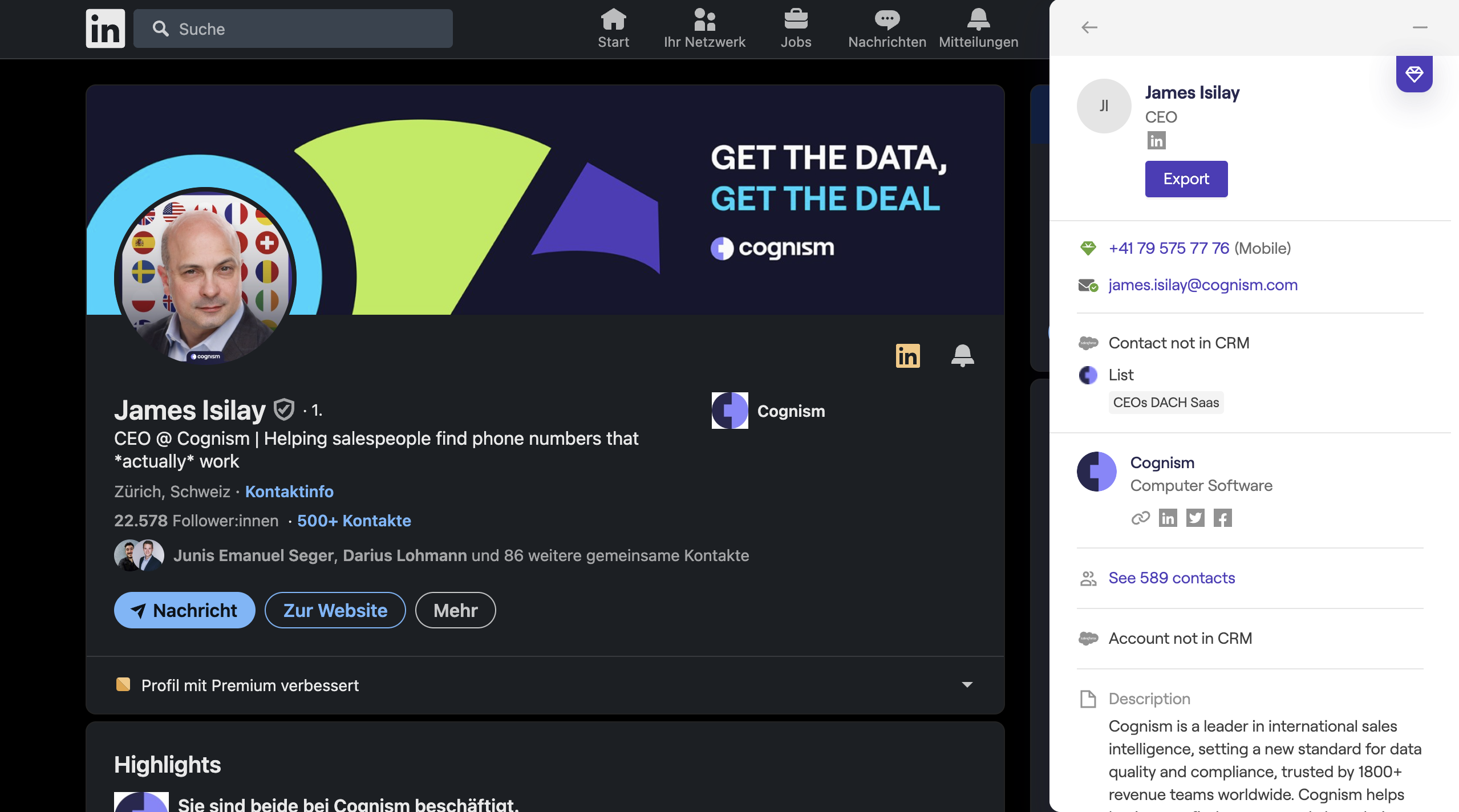Screen dimensions: 1459x812
Task: Click the Suche search field
Action: [x=293, y=29]
